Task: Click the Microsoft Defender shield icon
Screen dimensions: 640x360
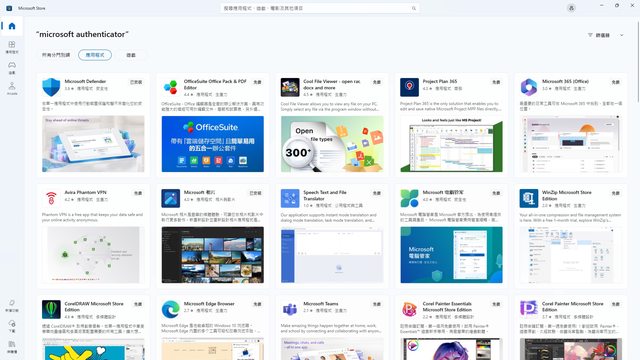Action: pyautogui.click(x=51, y=87)
